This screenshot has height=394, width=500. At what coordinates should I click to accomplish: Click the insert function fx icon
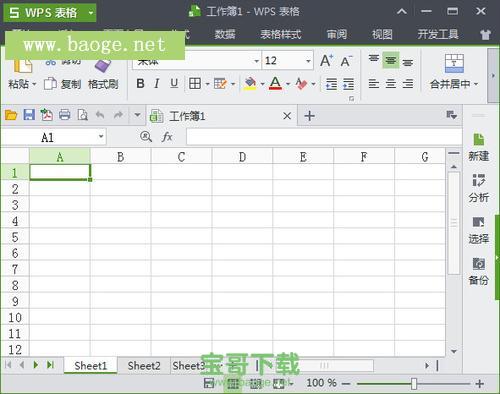(x=167, y=137)
